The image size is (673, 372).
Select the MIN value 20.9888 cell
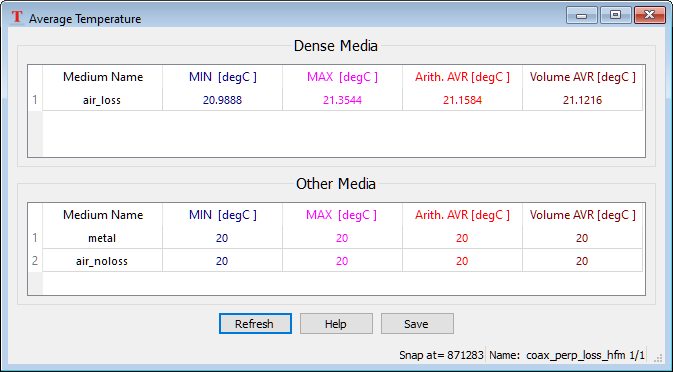coord(222,100)
